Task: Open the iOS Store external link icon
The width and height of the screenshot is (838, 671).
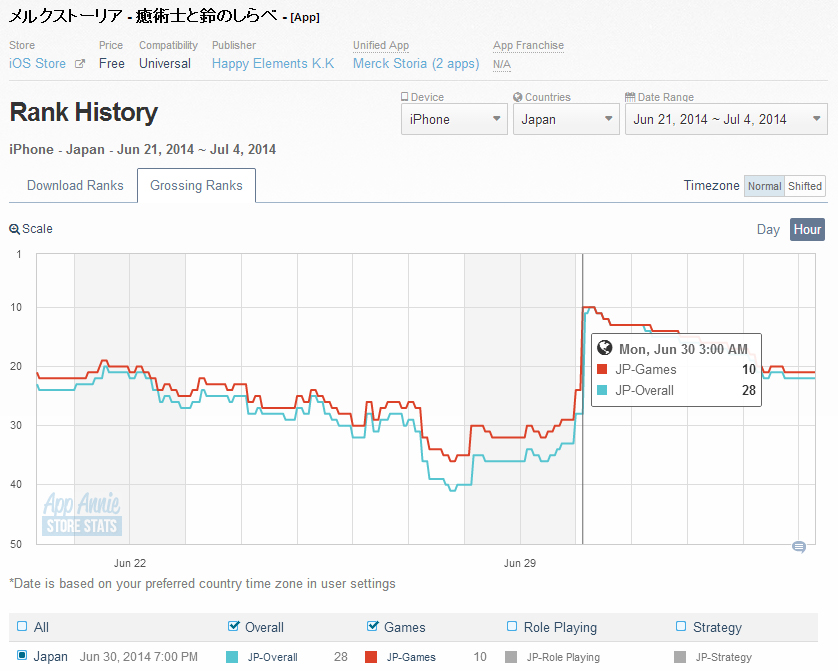Action: click(80, 64)
